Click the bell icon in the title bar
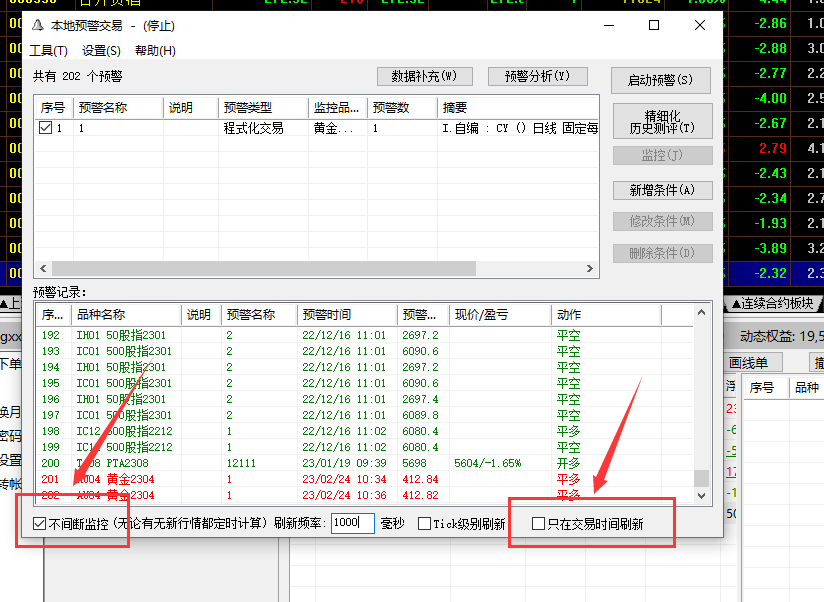The image size is (824, 602). tap(38, 26)
